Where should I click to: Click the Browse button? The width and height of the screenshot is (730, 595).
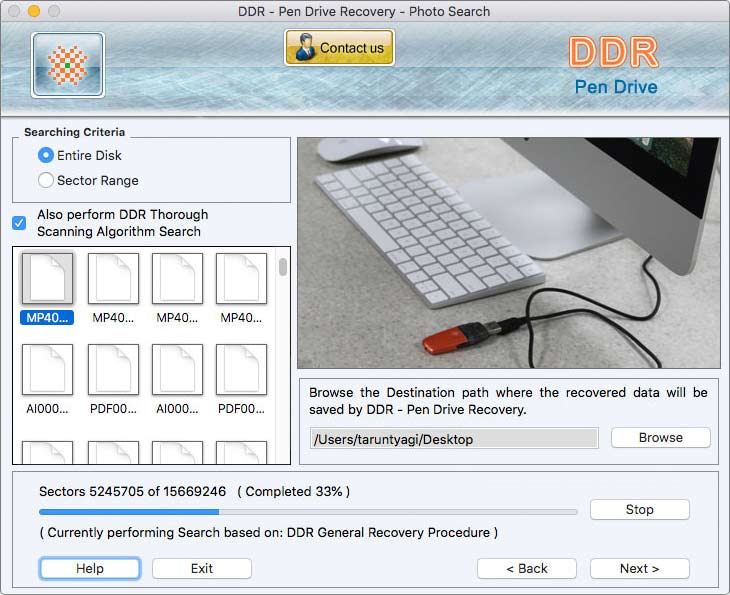(x=661, y=438)
